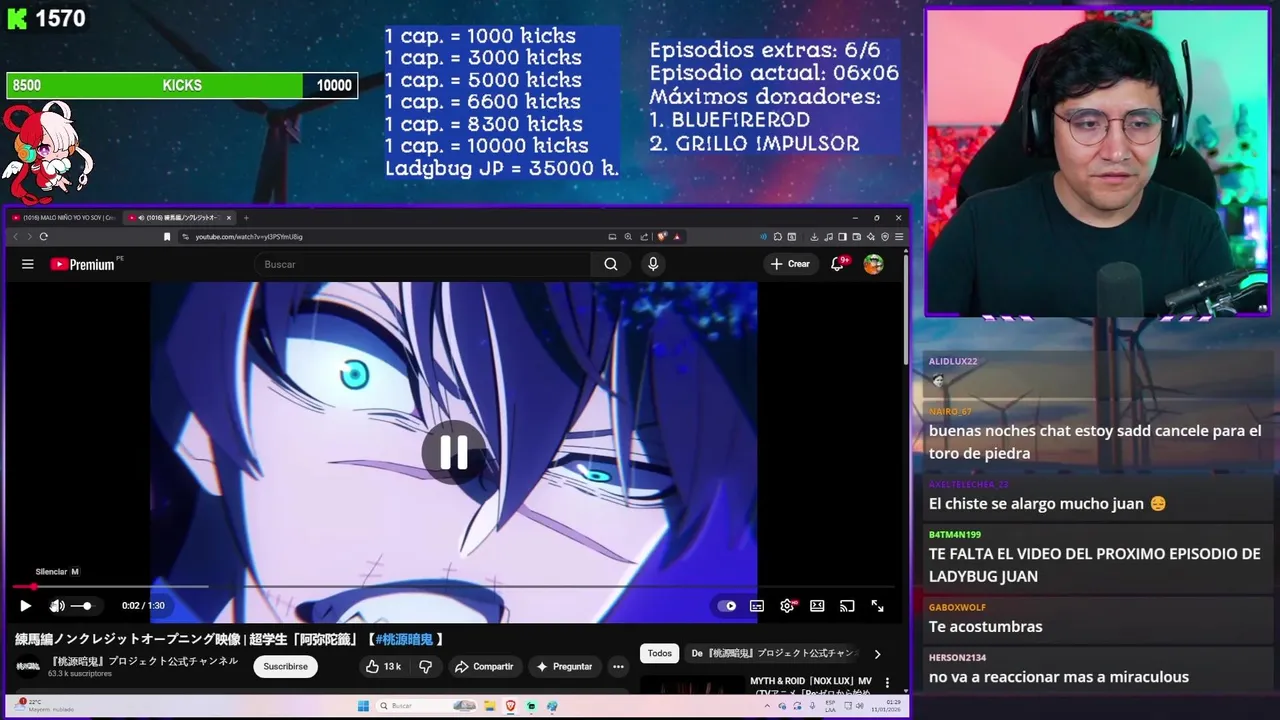Click the channel avatar under video
The image size is (1280, 720).
click(x=27, y=666)
